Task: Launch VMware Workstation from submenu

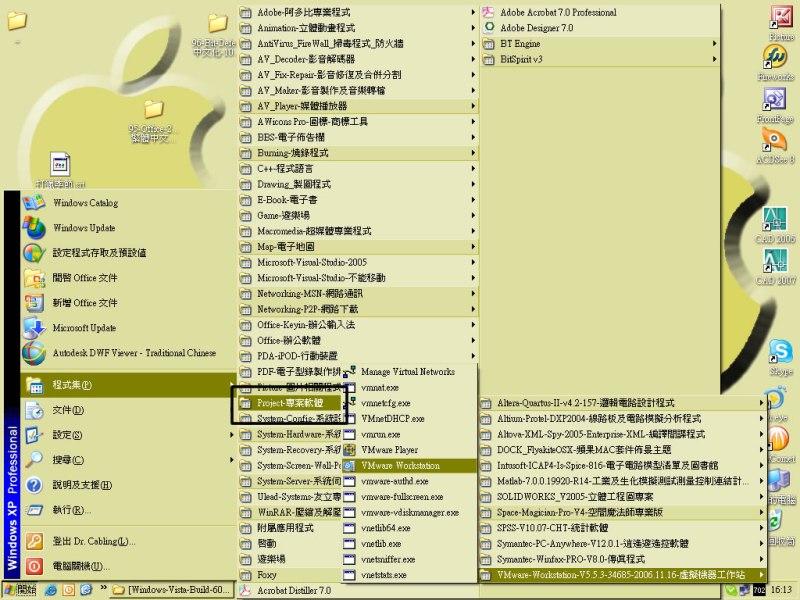Action: click(409, 466)
